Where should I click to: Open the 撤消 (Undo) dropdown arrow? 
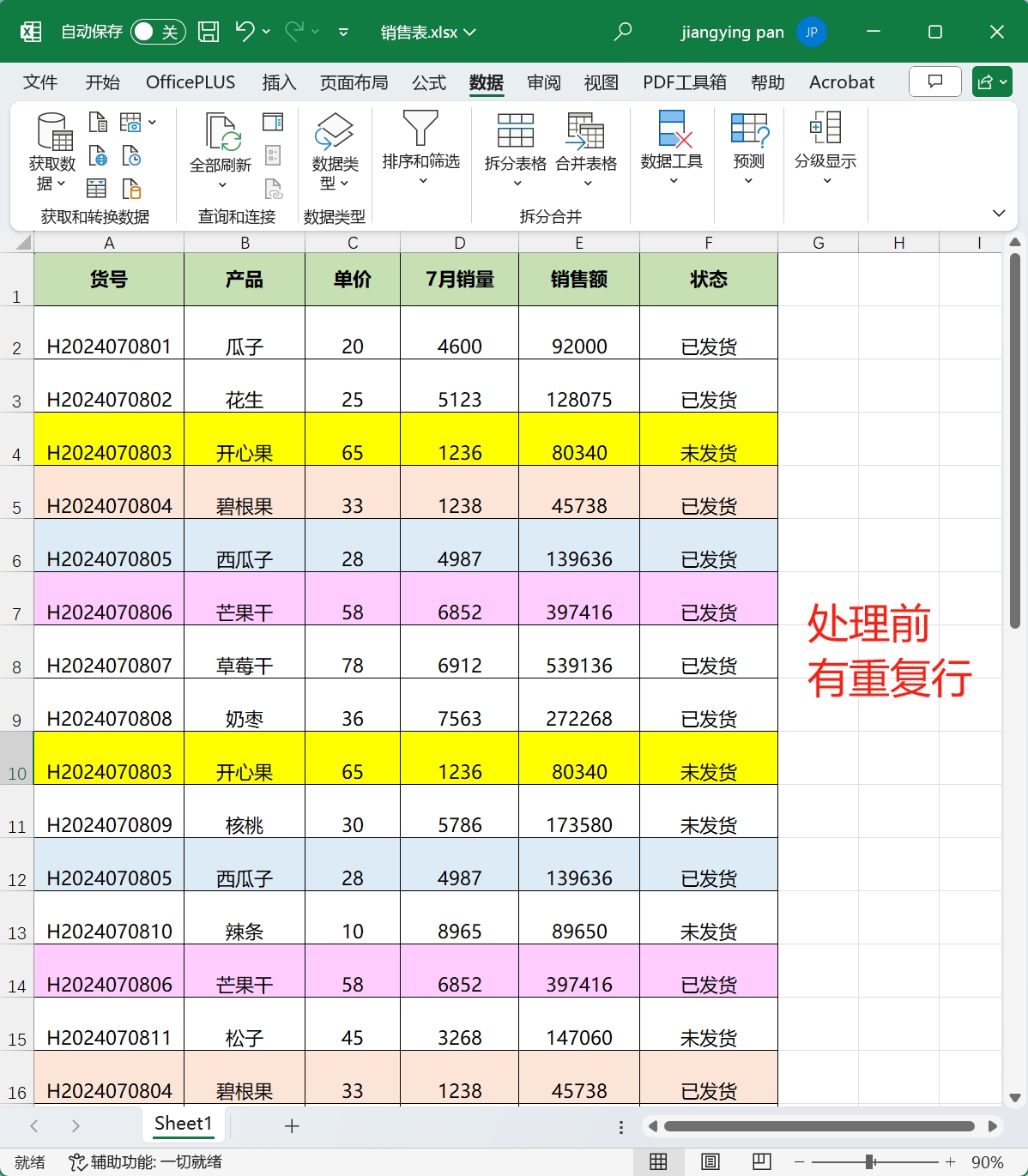pyautogui.click(x=266, y=31)
